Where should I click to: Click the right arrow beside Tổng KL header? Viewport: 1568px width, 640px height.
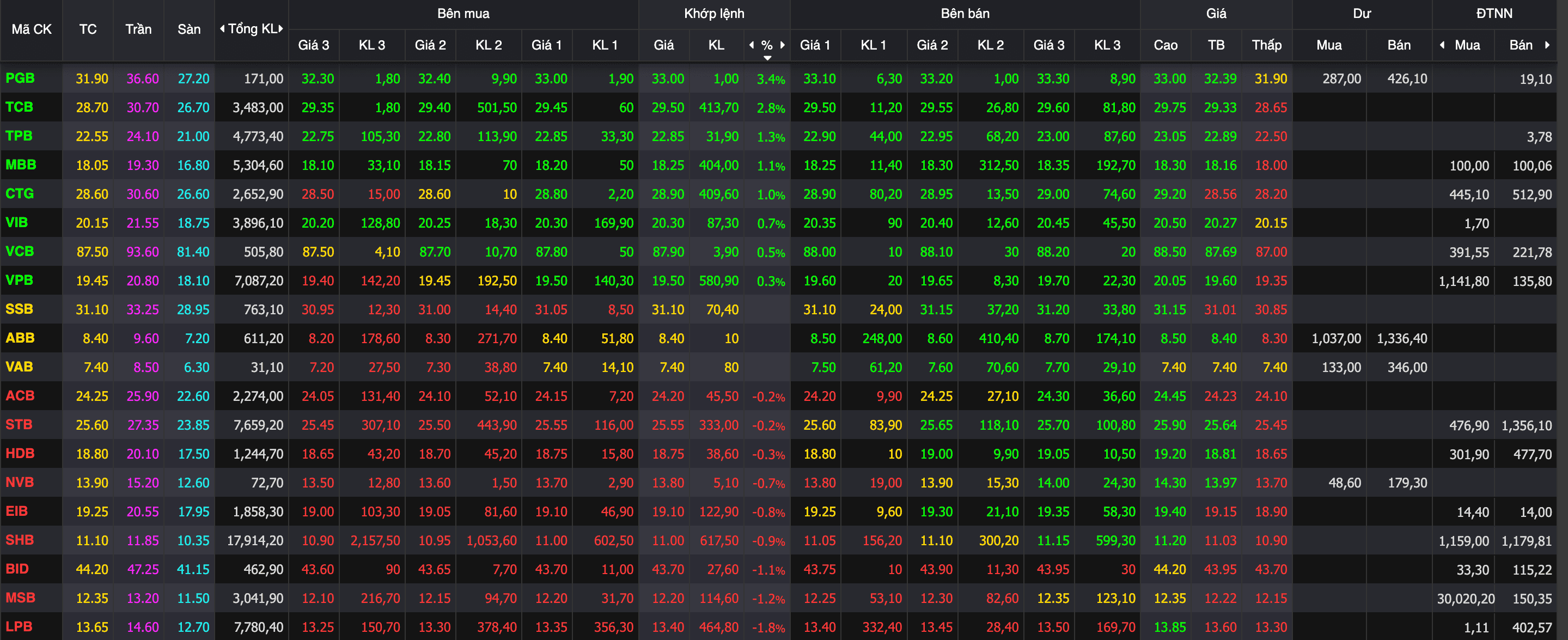coord(280,29)
